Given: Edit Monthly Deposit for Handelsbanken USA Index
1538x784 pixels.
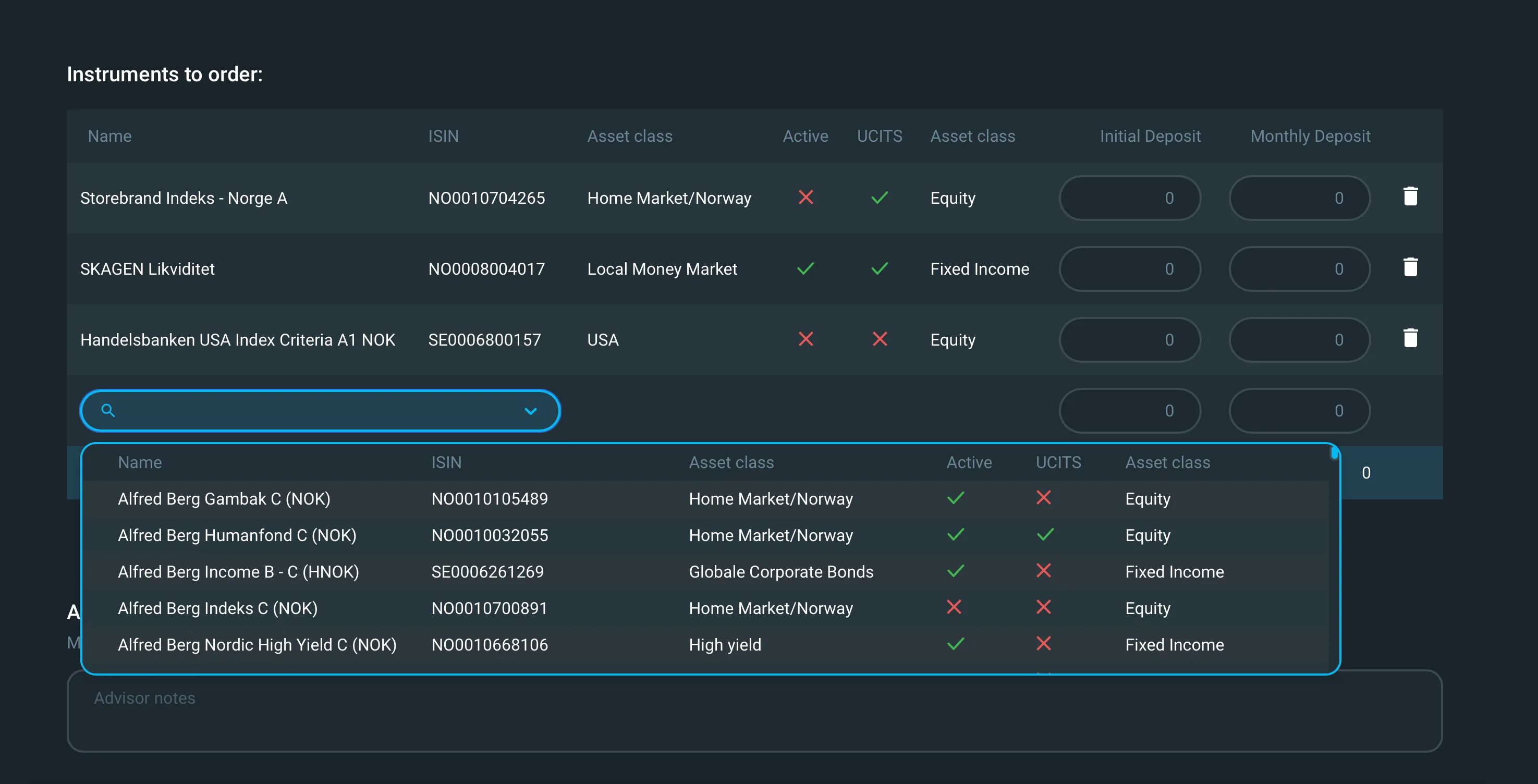Looking at the screenshot, I should [x=1299, y=340].
